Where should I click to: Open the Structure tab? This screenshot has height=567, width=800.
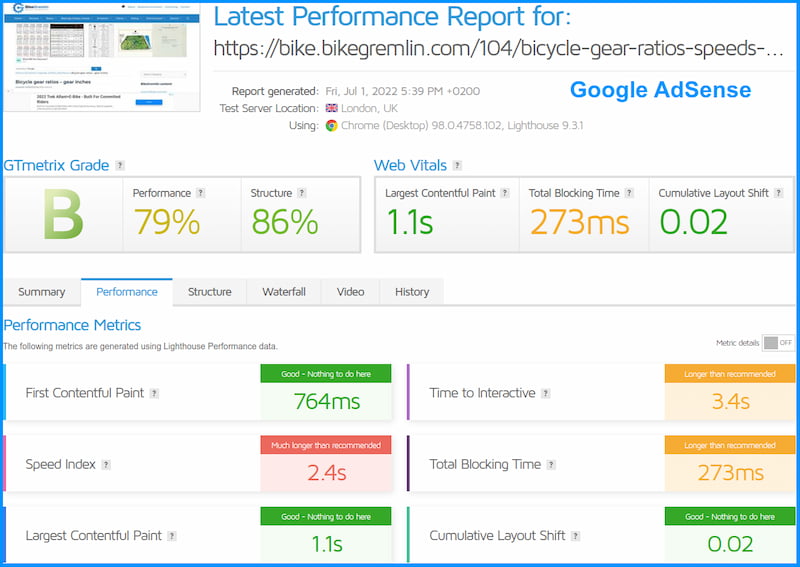(x=210, y=292)
